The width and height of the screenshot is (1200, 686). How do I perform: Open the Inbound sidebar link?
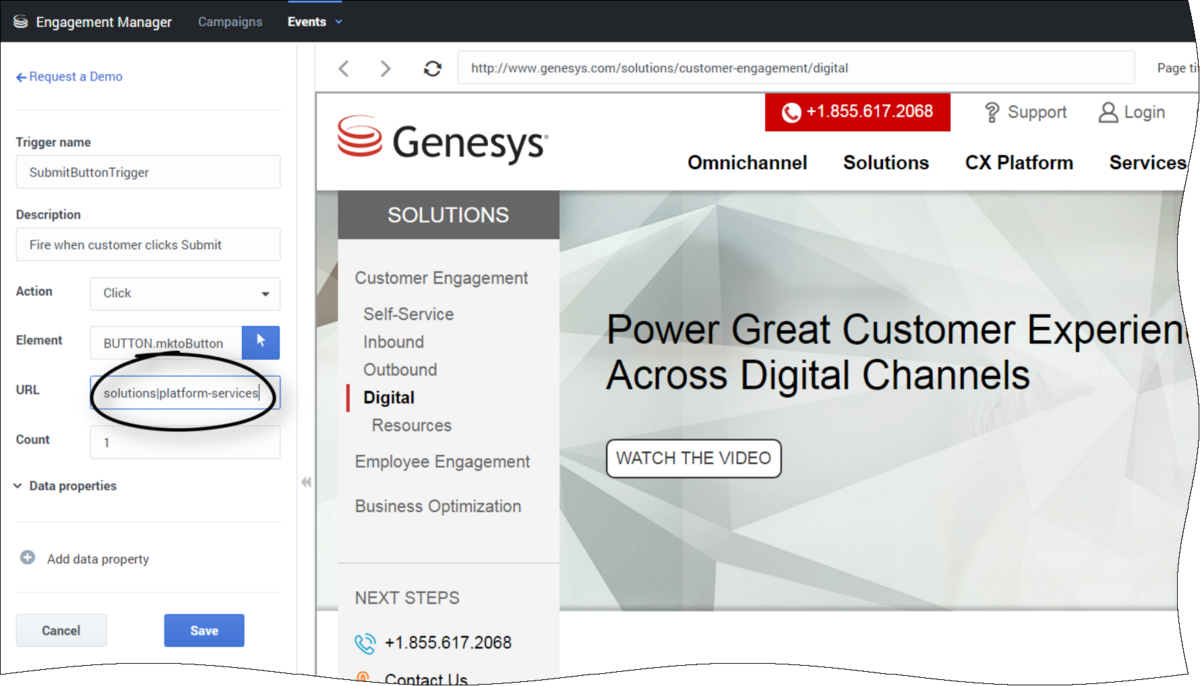click(x=394, y=342)
